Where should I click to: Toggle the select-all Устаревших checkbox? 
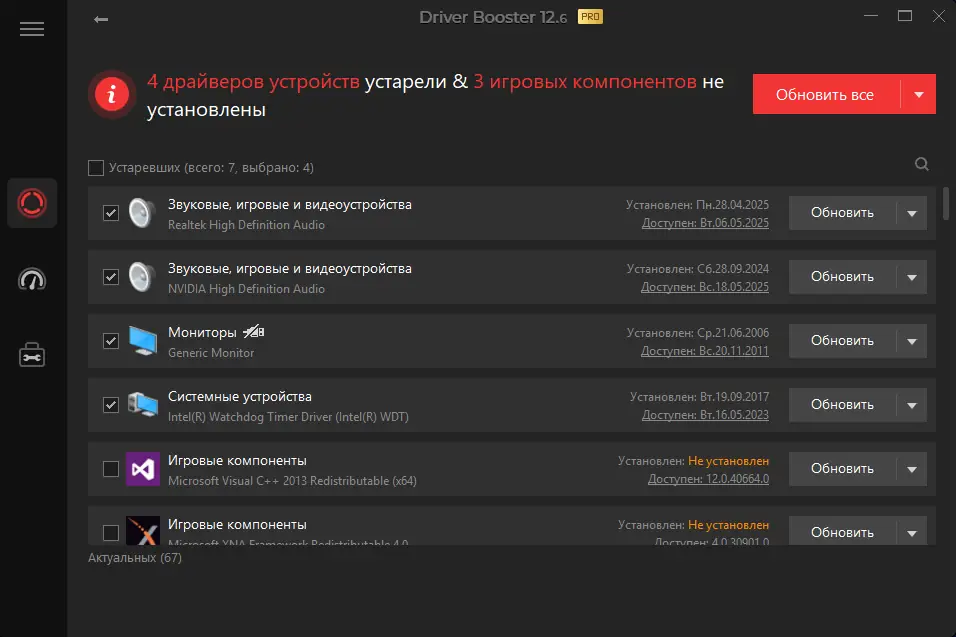(x=96, y=168)
